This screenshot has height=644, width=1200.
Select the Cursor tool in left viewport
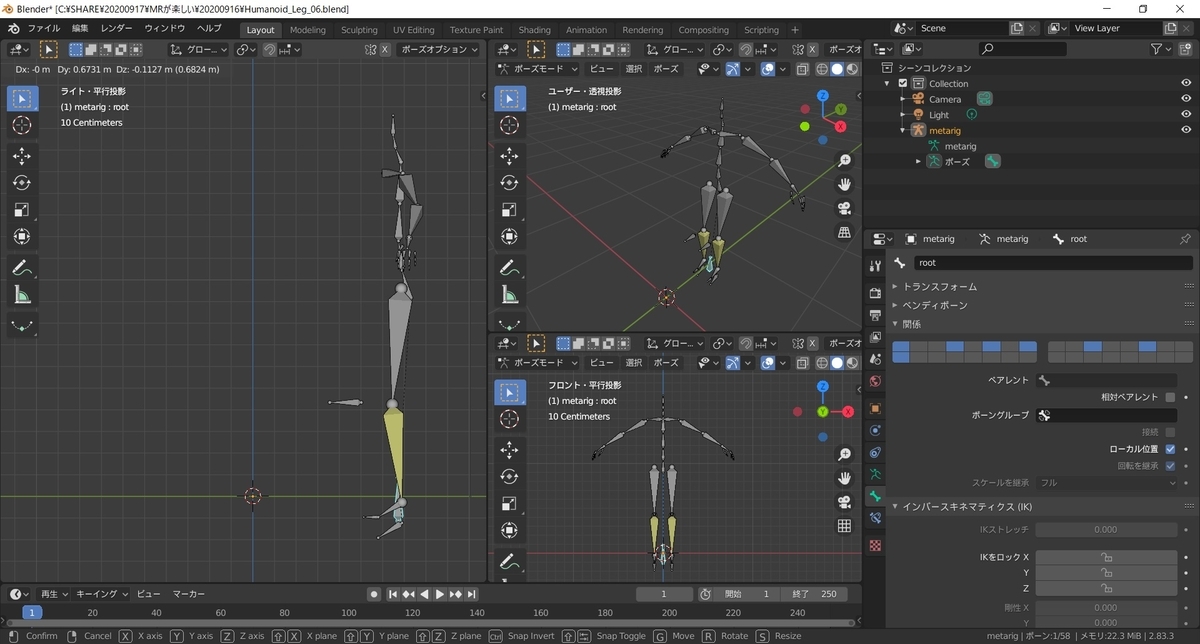tap(22, 125)
